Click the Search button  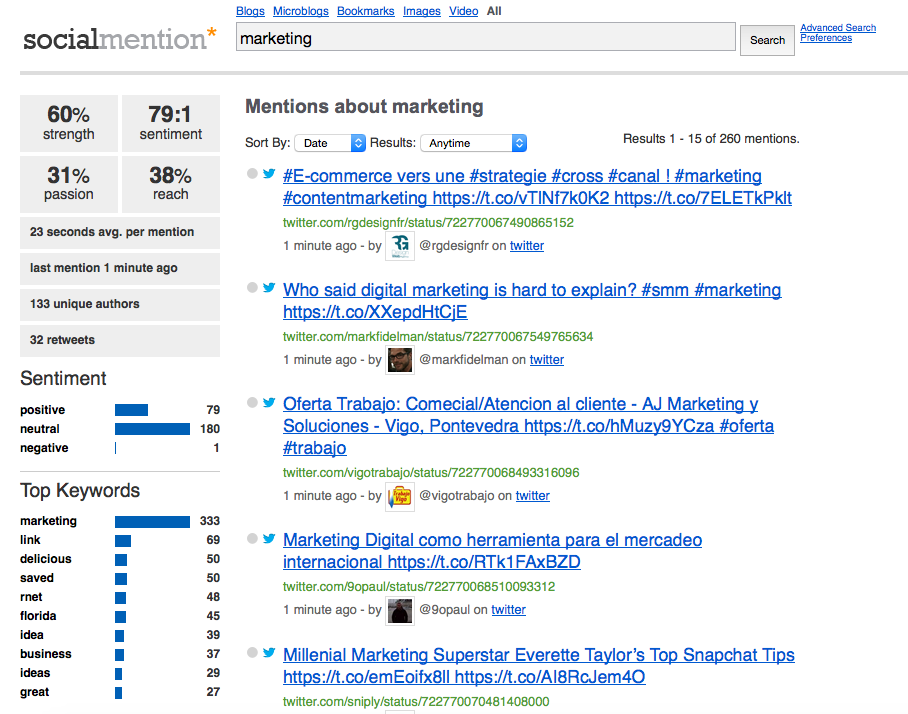pyautogui.click(x=767, y=40)
